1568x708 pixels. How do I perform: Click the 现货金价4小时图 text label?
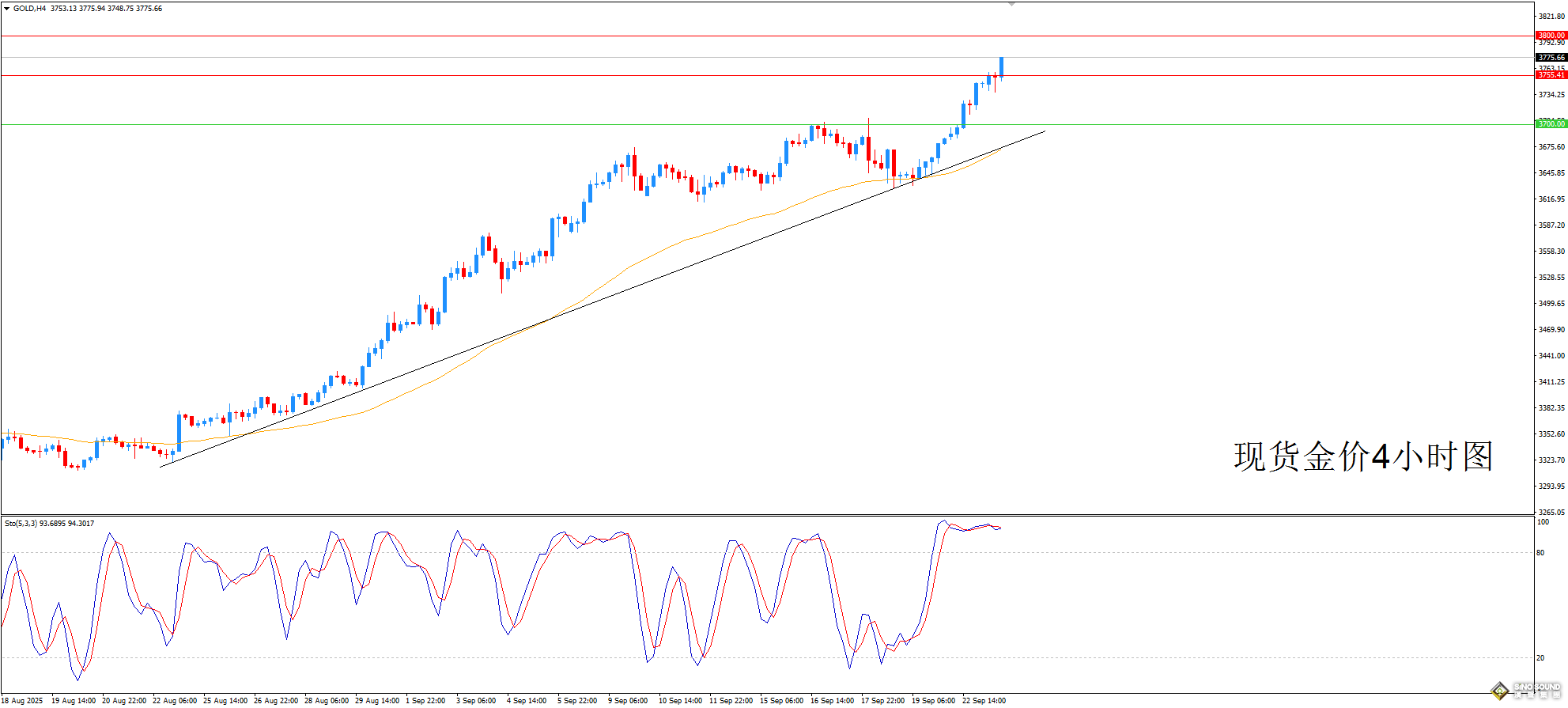pyautogui.click(x=1363, y=457)
